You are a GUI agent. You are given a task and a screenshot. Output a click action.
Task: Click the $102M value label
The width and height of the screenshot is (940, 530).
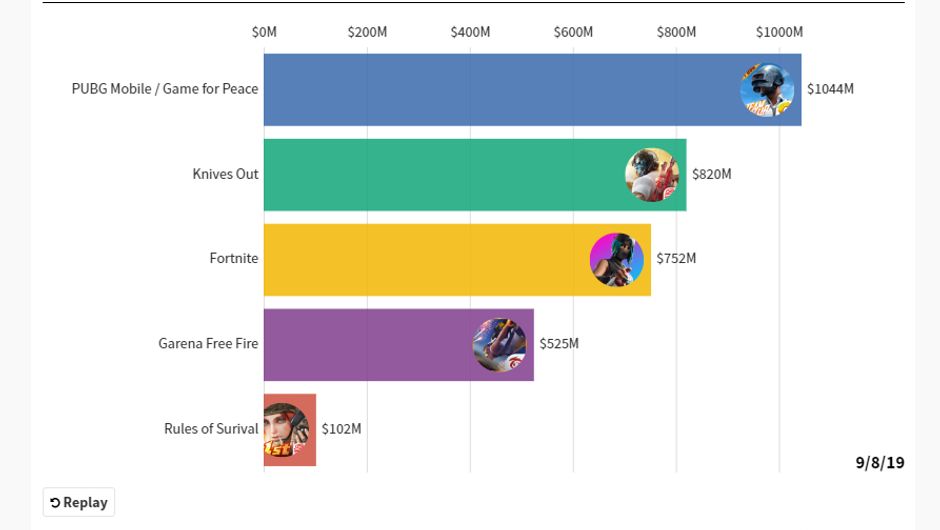pos(341,428)
